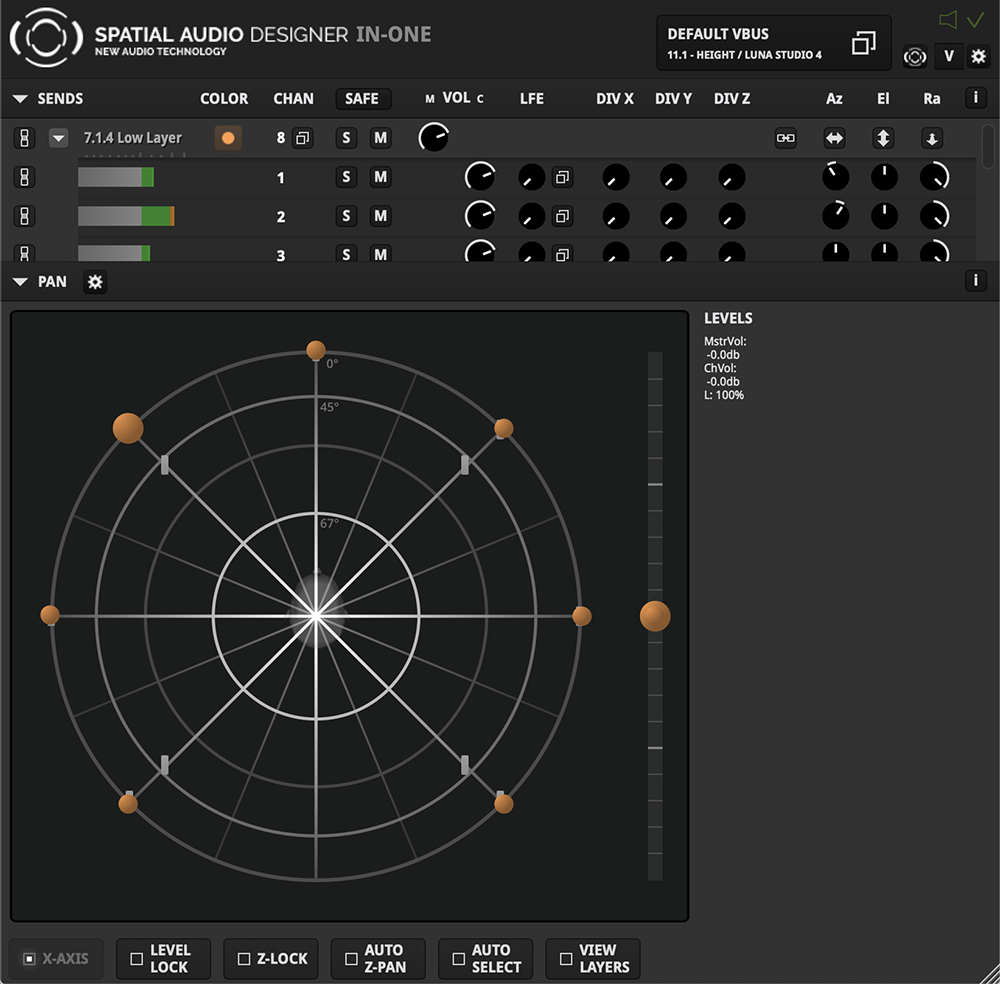Click the link icon in Low Layer row
The height and width of the screenshot is (1000, 1000).
click(x=785, y=138)
